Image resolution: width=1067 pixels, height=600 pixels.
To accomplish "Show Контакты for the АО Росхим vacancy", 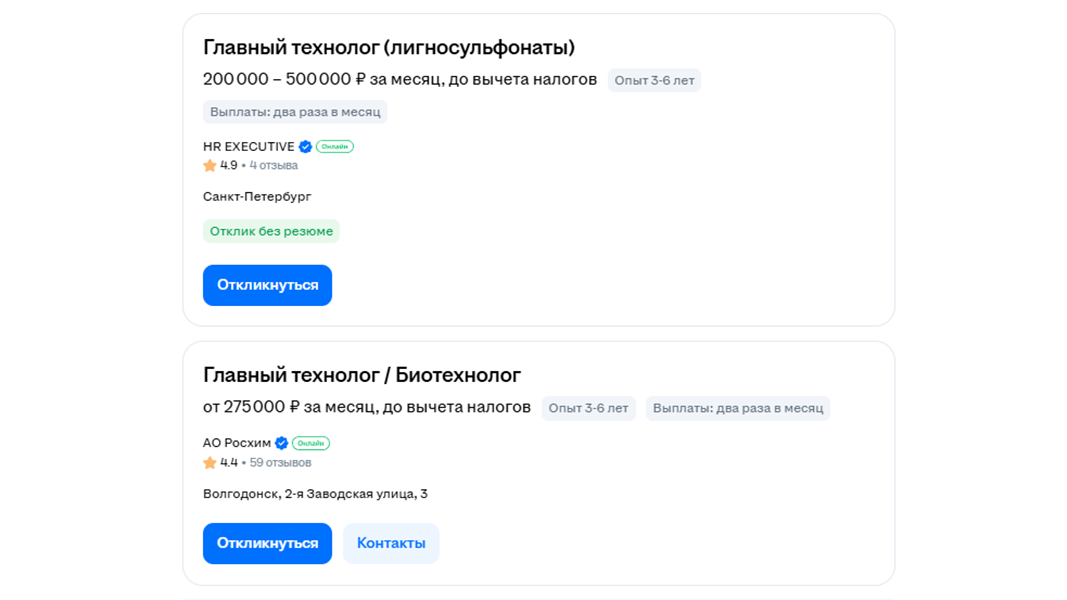I will 391,543.
